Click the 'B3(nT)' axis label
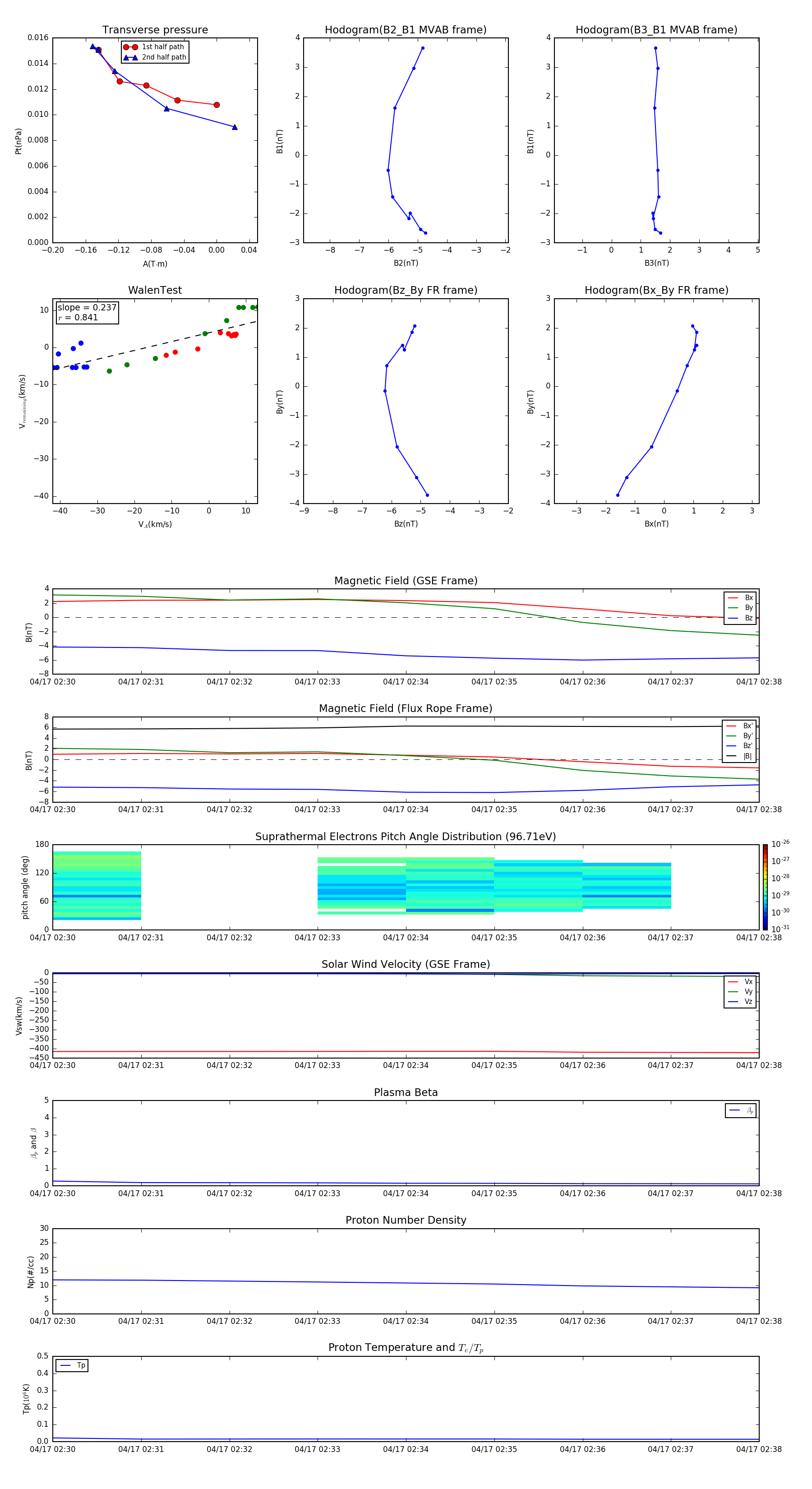This screenshot has height=1489, width=812. click(x=656, y=263)
